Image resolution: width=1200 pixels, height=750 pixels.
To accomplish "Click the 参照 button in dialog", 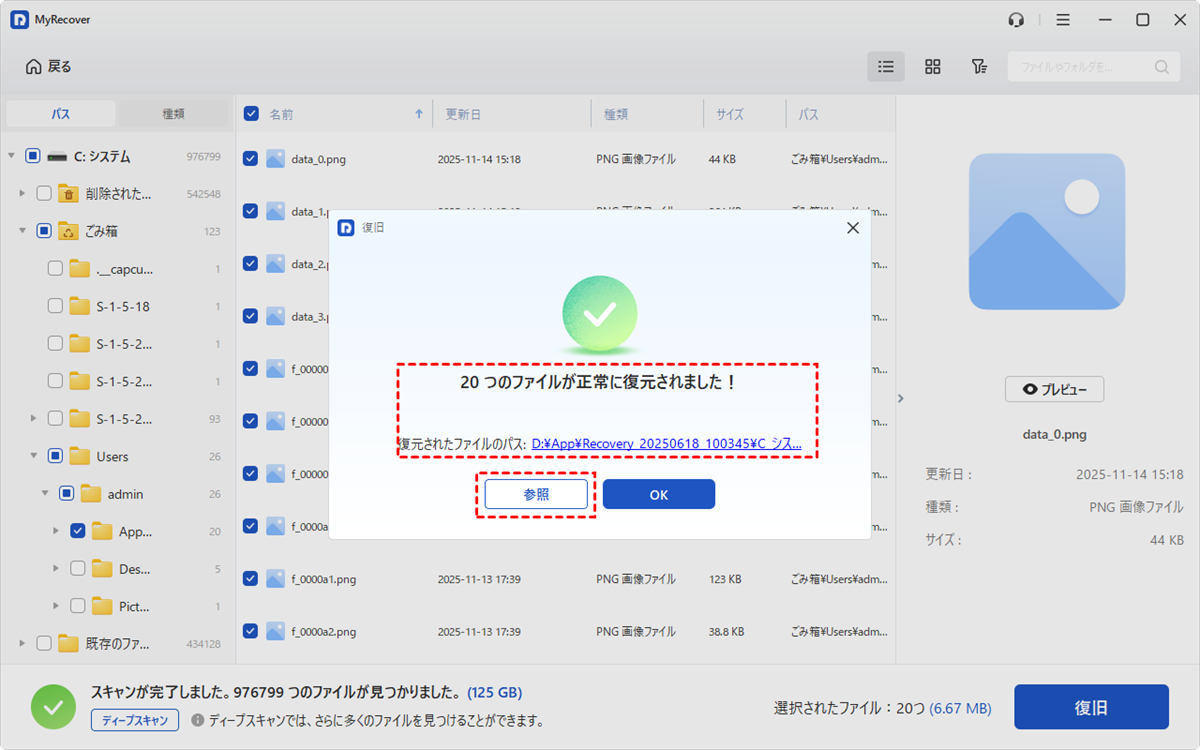I will pyautogui.click(x=536, y=495).
